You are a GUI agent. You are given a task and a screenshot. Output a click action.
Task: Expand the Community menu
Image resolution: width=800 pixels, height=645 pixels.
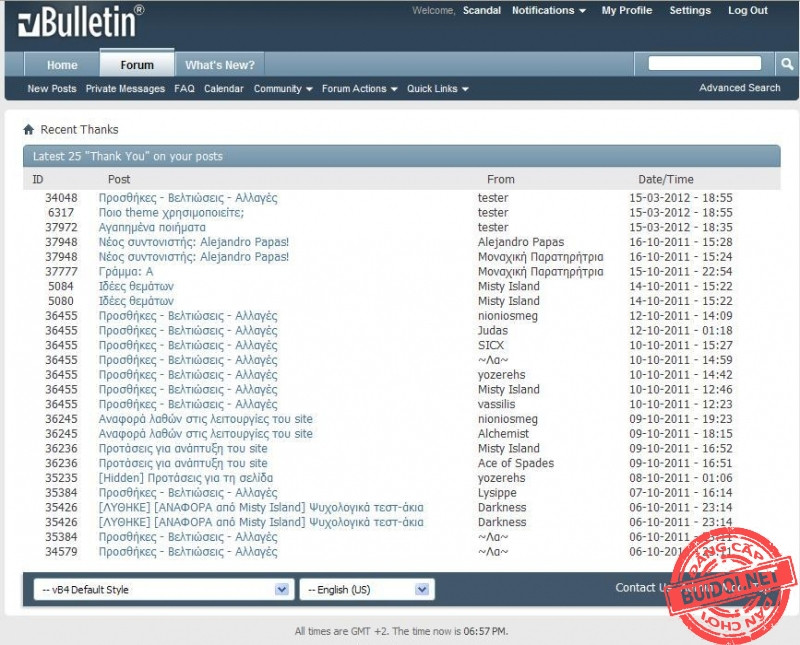283,89
